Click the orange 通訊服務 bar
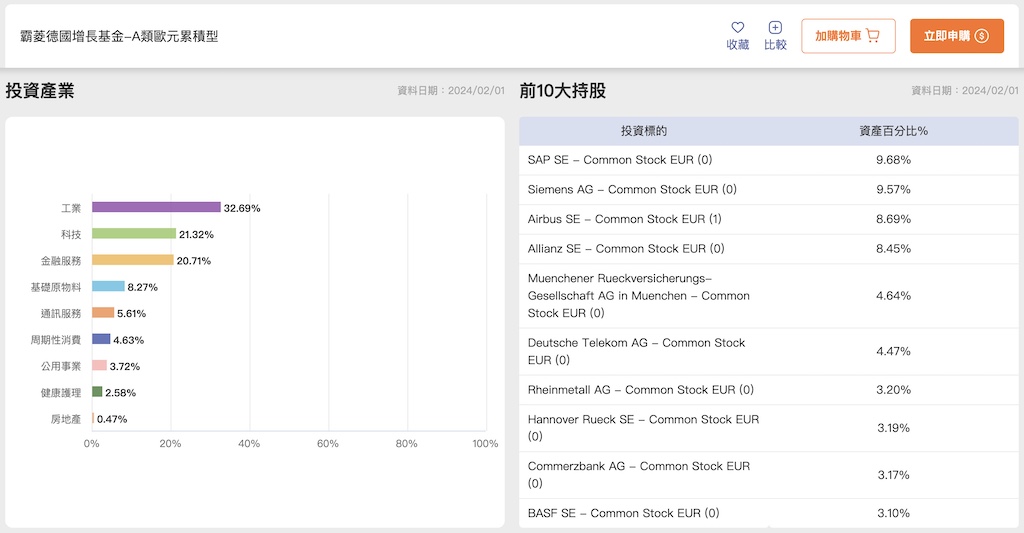The height and width of the screenshot is (533, 1024). [x=103, y=313]
